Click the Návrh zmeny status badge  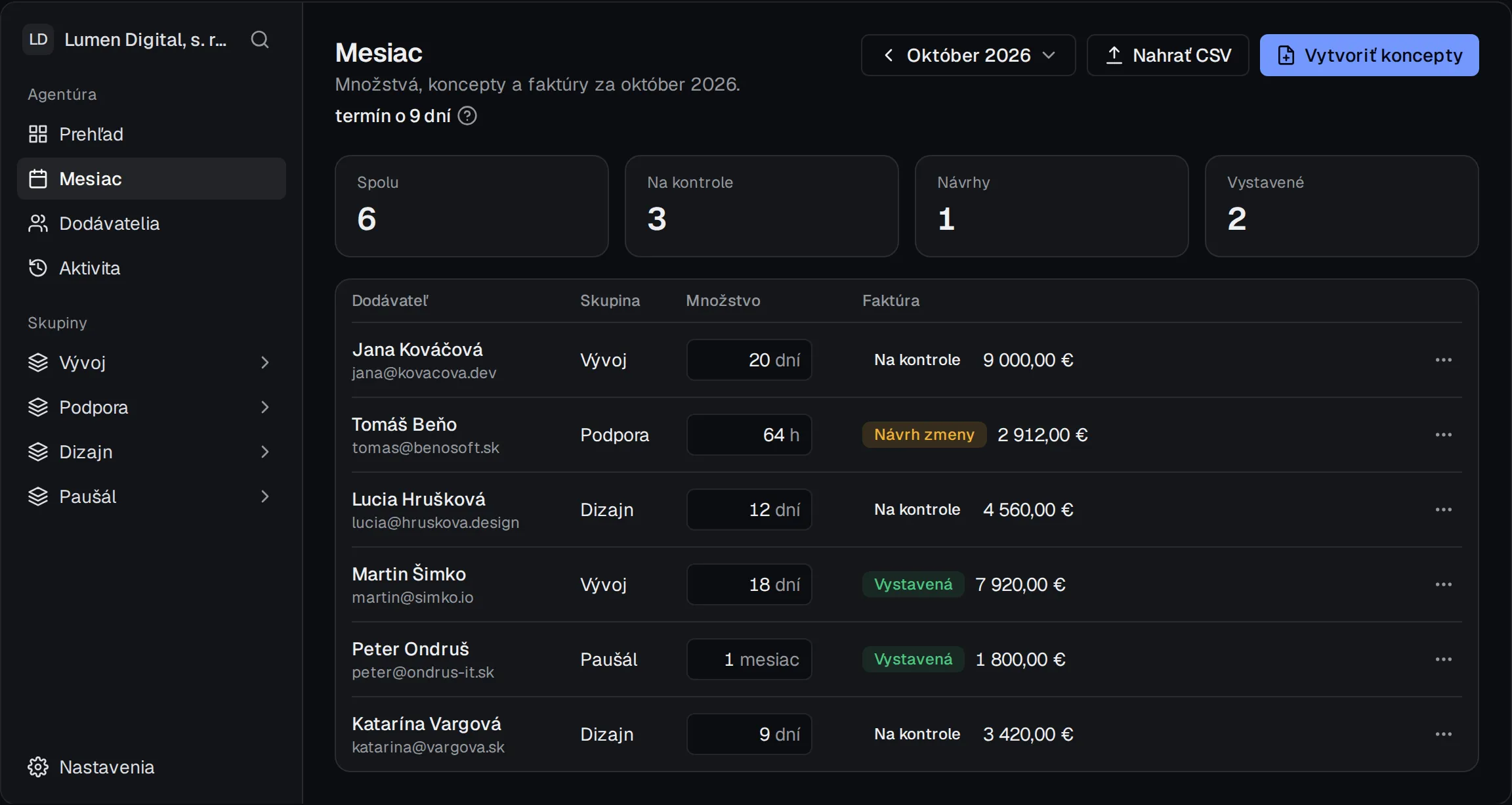click(924, 435)
